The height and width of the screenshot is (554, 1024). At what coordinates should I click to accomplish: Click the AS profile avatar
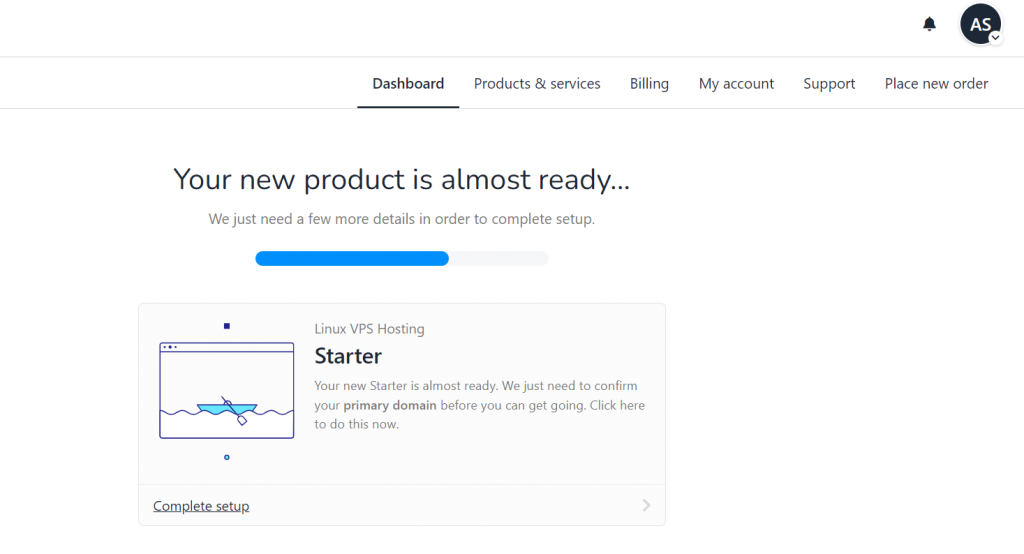979,24
